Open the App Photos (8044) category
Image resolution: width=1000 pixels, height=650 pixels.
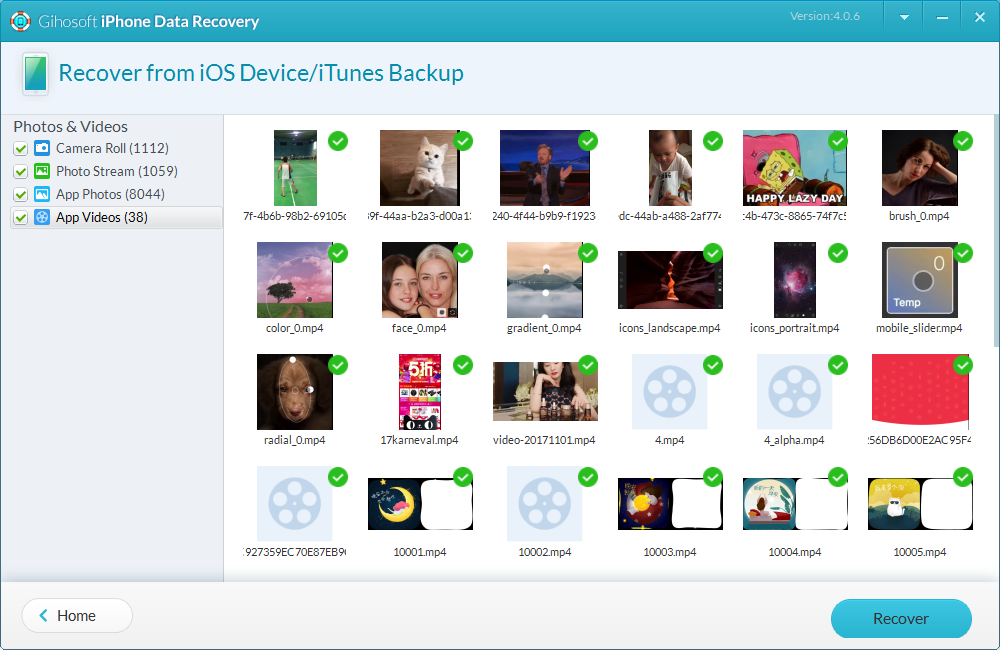pyautogui.click(x=110, y=194)
